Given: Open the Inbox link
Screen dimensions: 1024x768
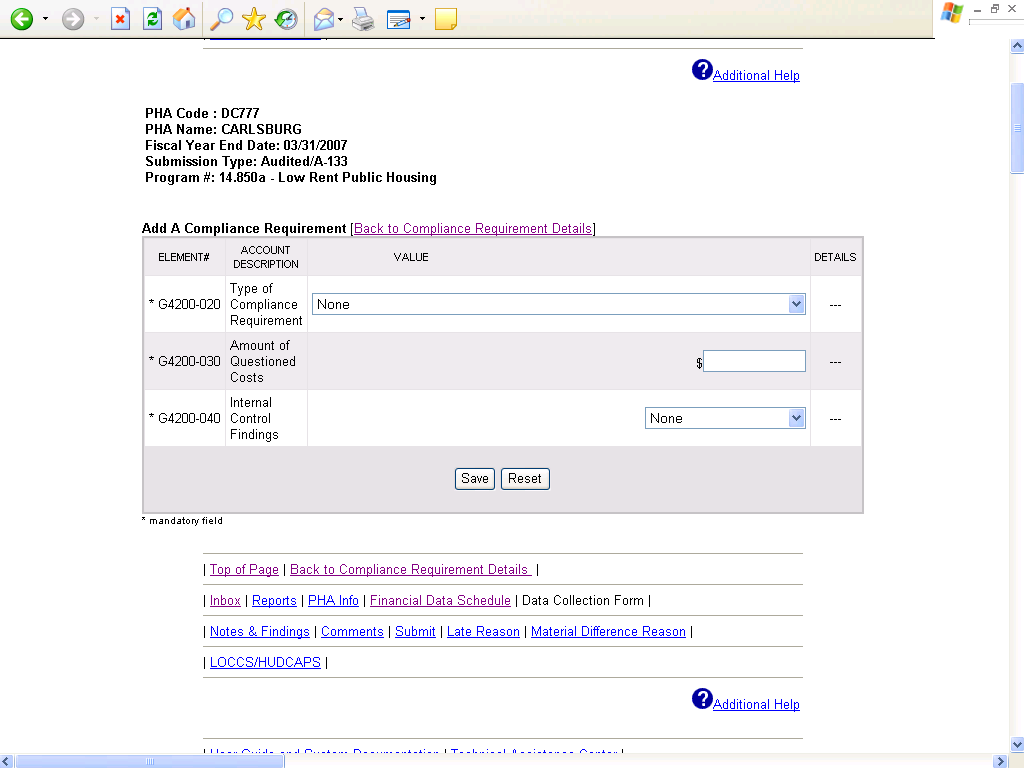Looking at the screenshot, I should tap(225, 600).
